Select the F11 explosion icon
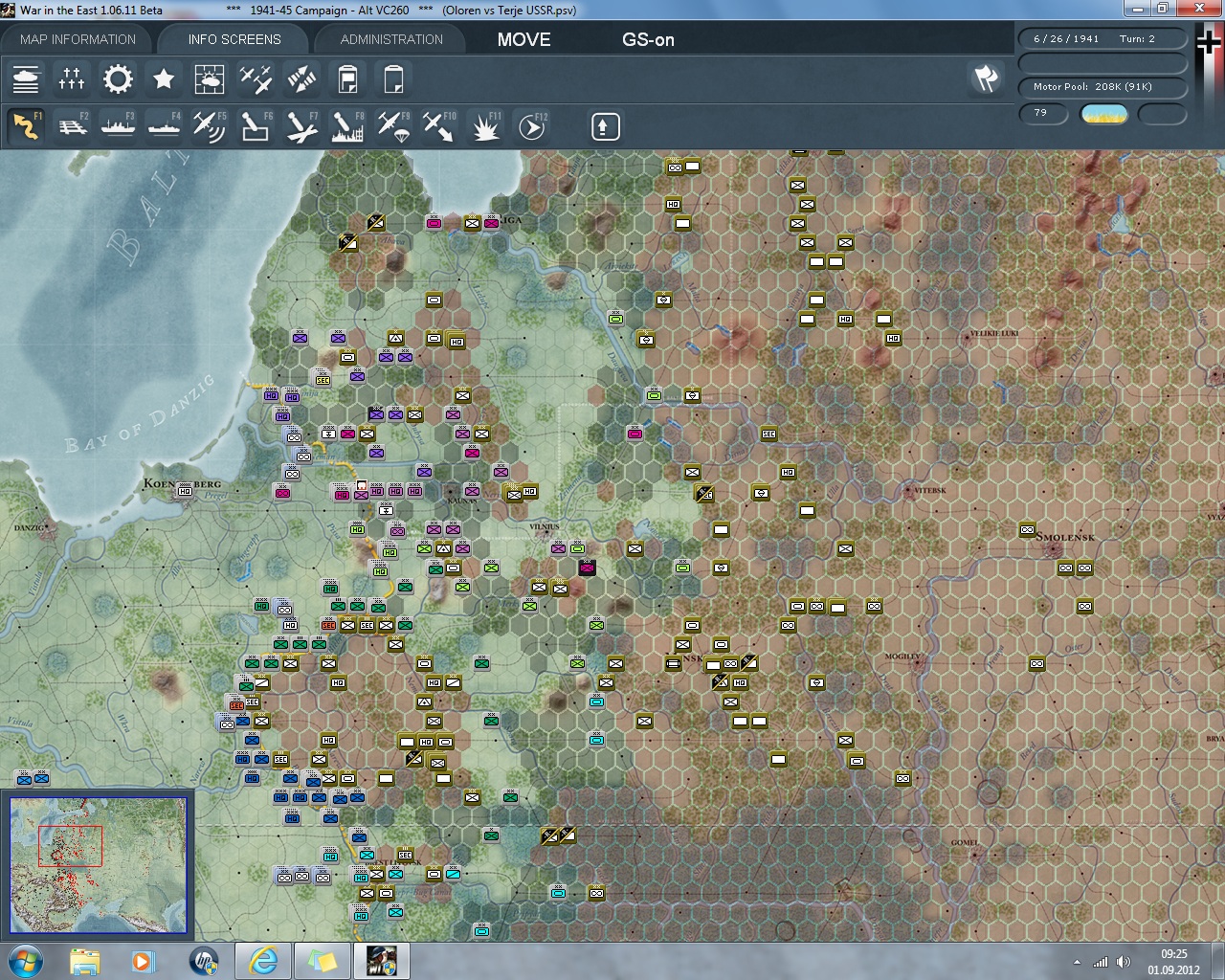The height and width of the screenshot is (980, 1225). point(485,126)
